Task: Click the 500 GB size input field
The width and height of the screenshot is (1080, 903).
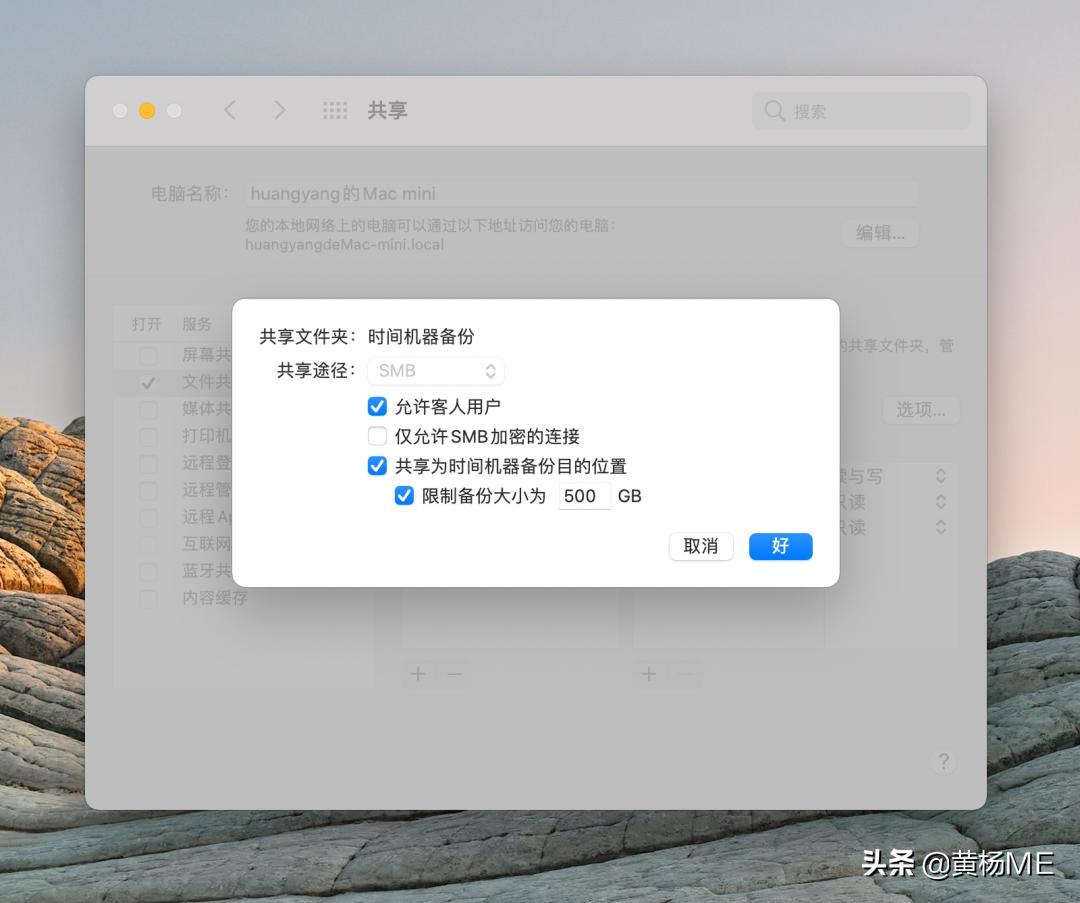Action: click(584, 495)
